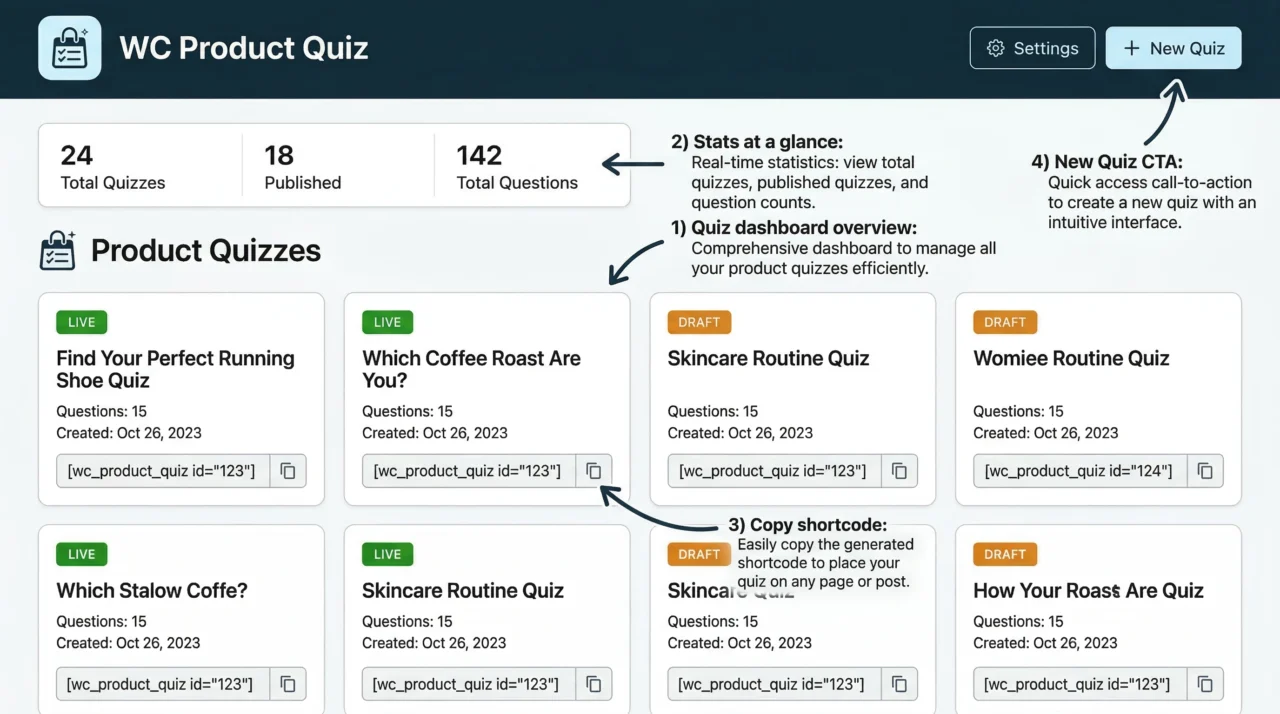Copy shortcode for Which Coffee Roast Are You
The height and width of the screenshot is (714, 1280).
(594, 471)
